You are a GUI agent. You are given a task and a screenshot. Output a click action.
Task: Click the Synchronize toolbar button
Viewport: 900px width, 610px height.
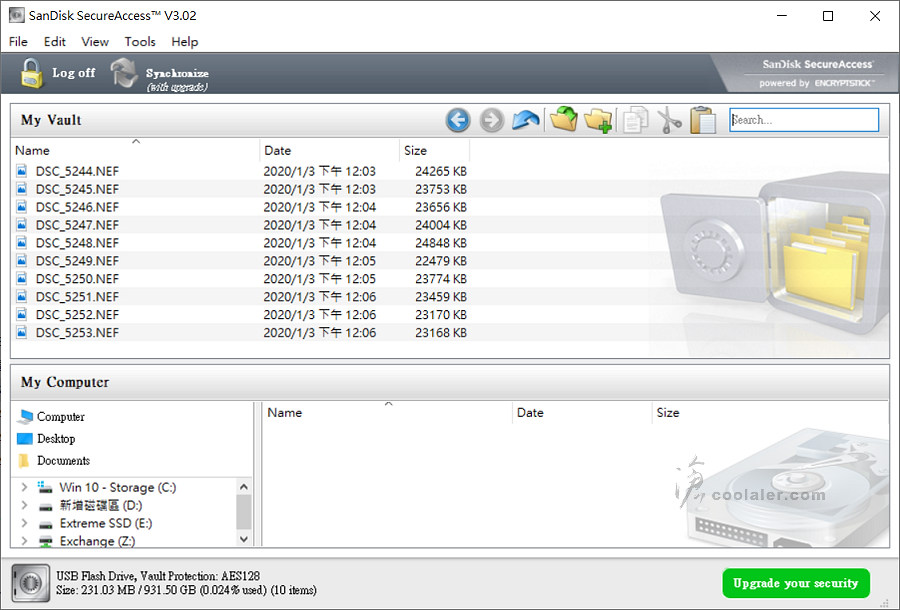point(160,74)
